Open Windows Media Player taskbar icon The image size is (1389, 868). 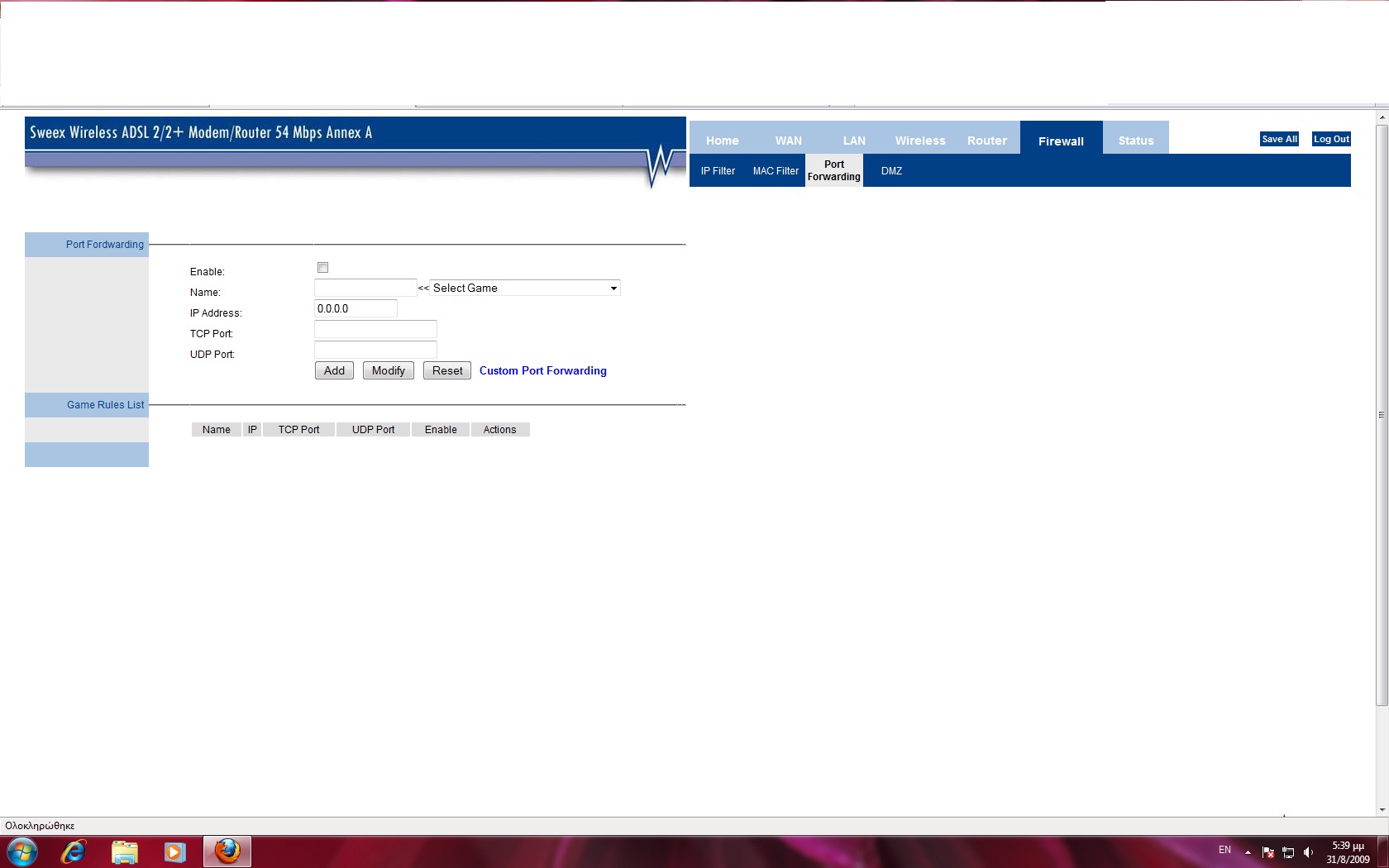click(x=174, y=851)
